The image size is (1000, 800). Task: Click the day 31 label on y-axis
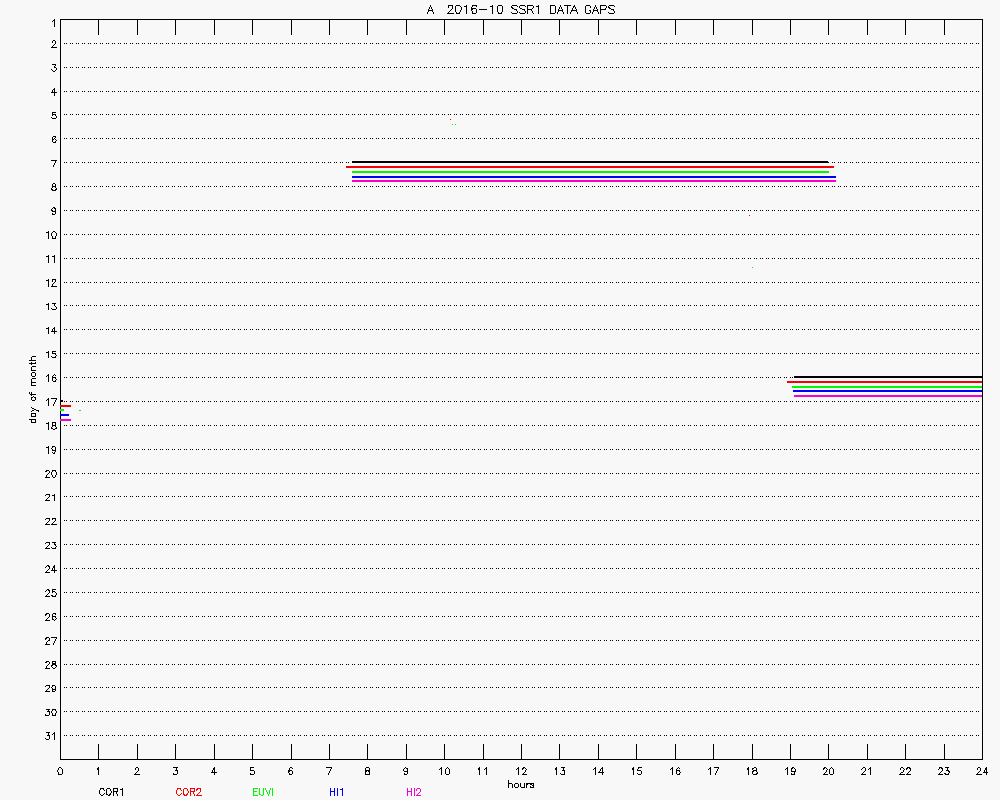49,736
